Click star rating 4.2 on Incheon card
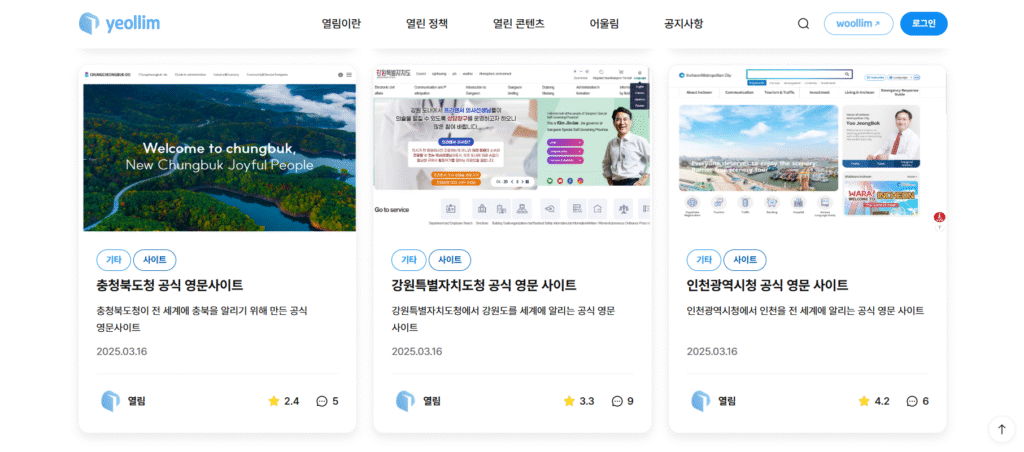Image resolution: width=1024 pixels, height=452 pixels. click(x=873, y=401)
